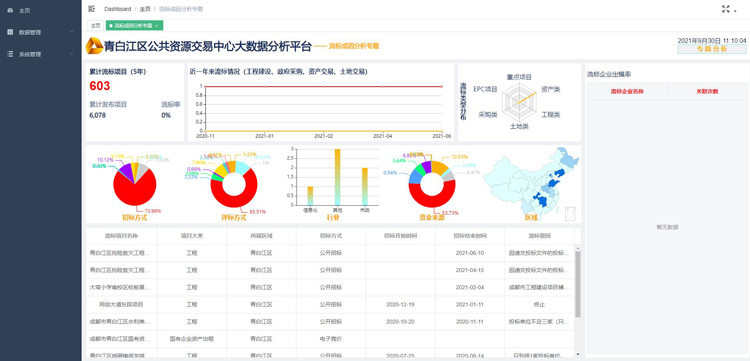Click the 主页 dashboard icon in sidebar
The width and height of the screenshot is (750, 361).
pyautogui.click(x=11, y=10)
